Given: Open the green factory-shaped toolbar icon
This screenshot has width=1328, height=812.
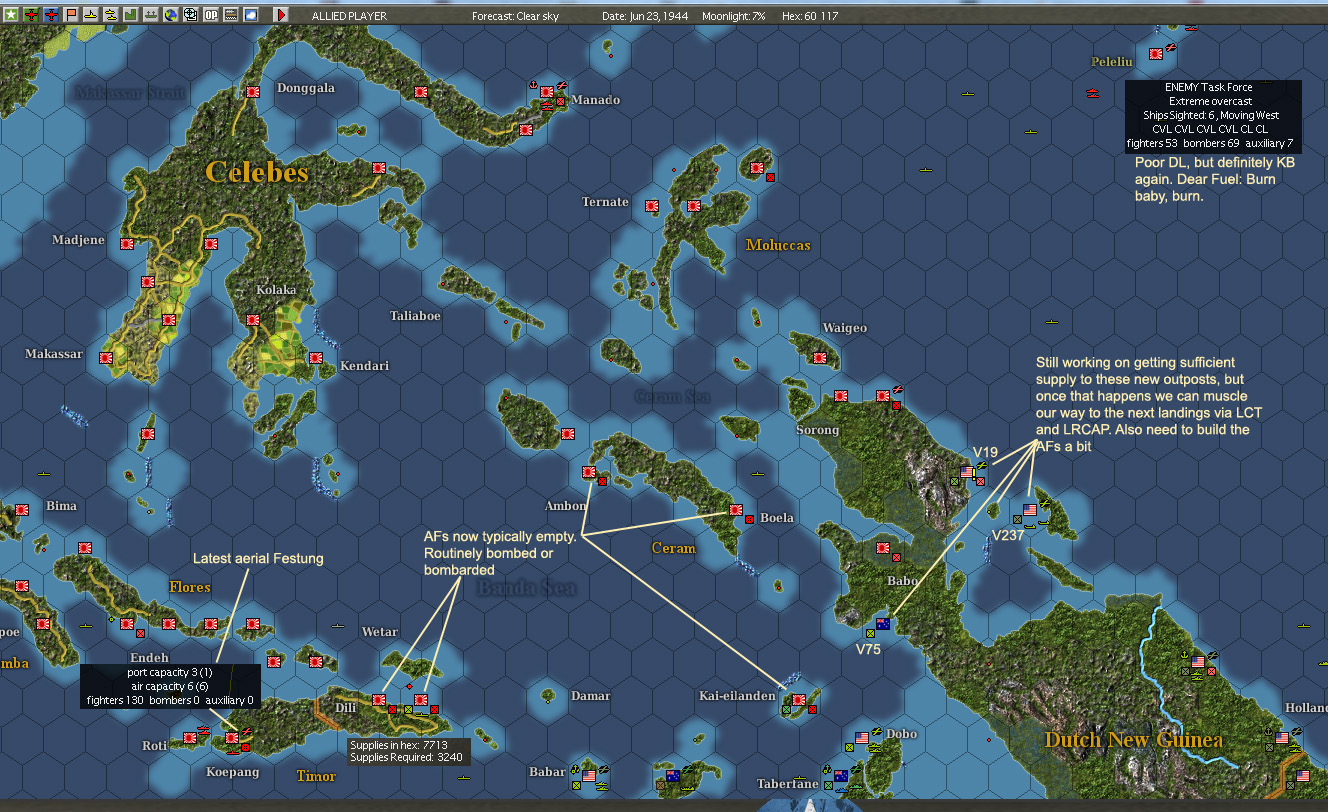Looking at the screenshot, I should point(130,15).
